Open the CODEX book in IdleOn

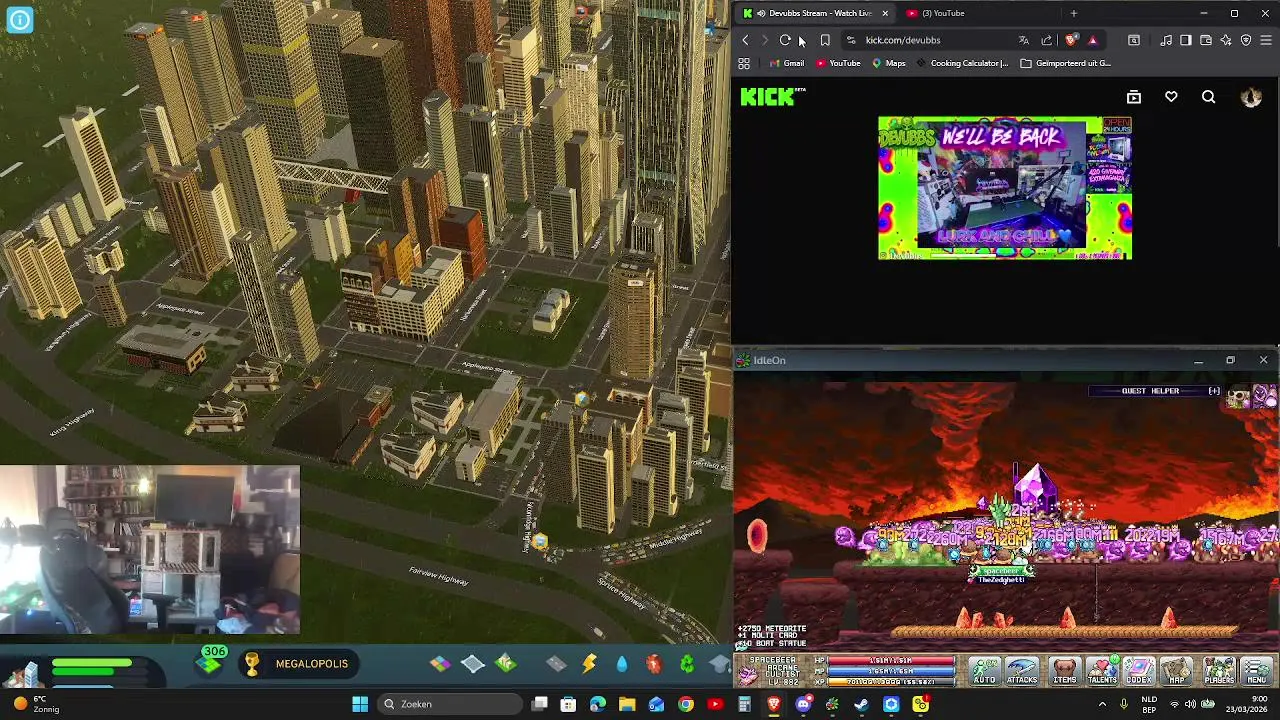(x=1139, y=671)
